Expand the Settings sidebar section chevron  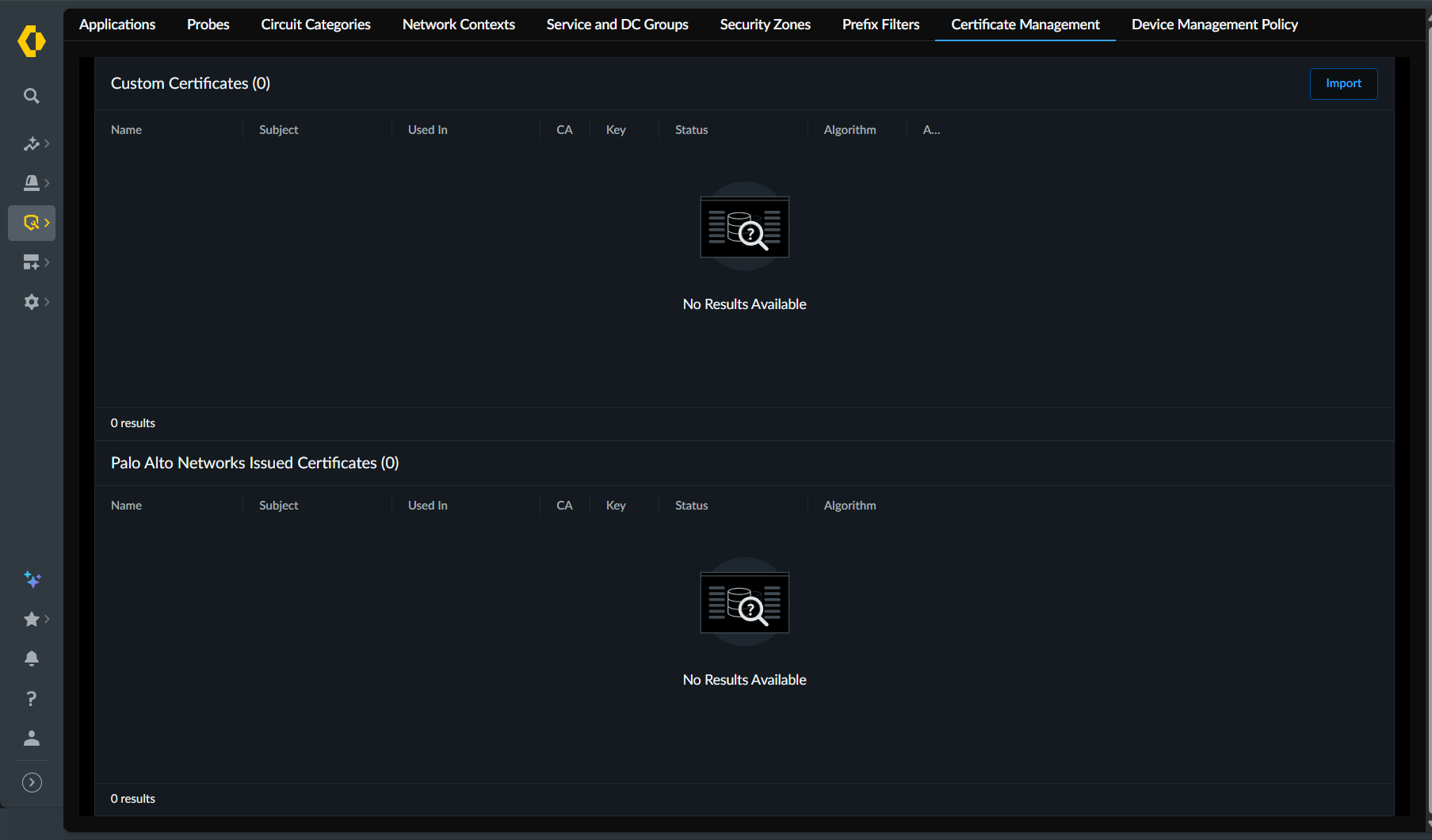[46, 302]
